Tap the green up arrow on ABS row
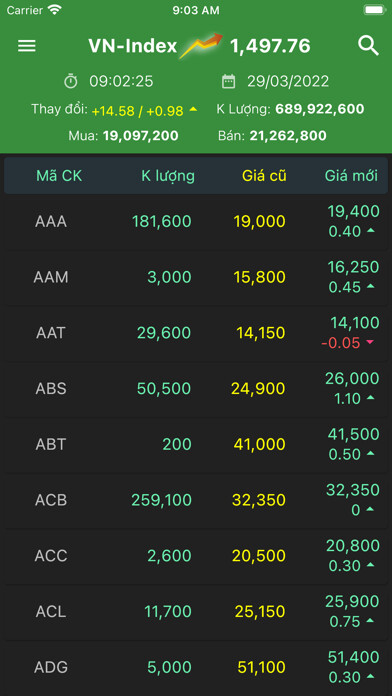The height and width of the screenshot is (696, 392). tap(370, 398)
